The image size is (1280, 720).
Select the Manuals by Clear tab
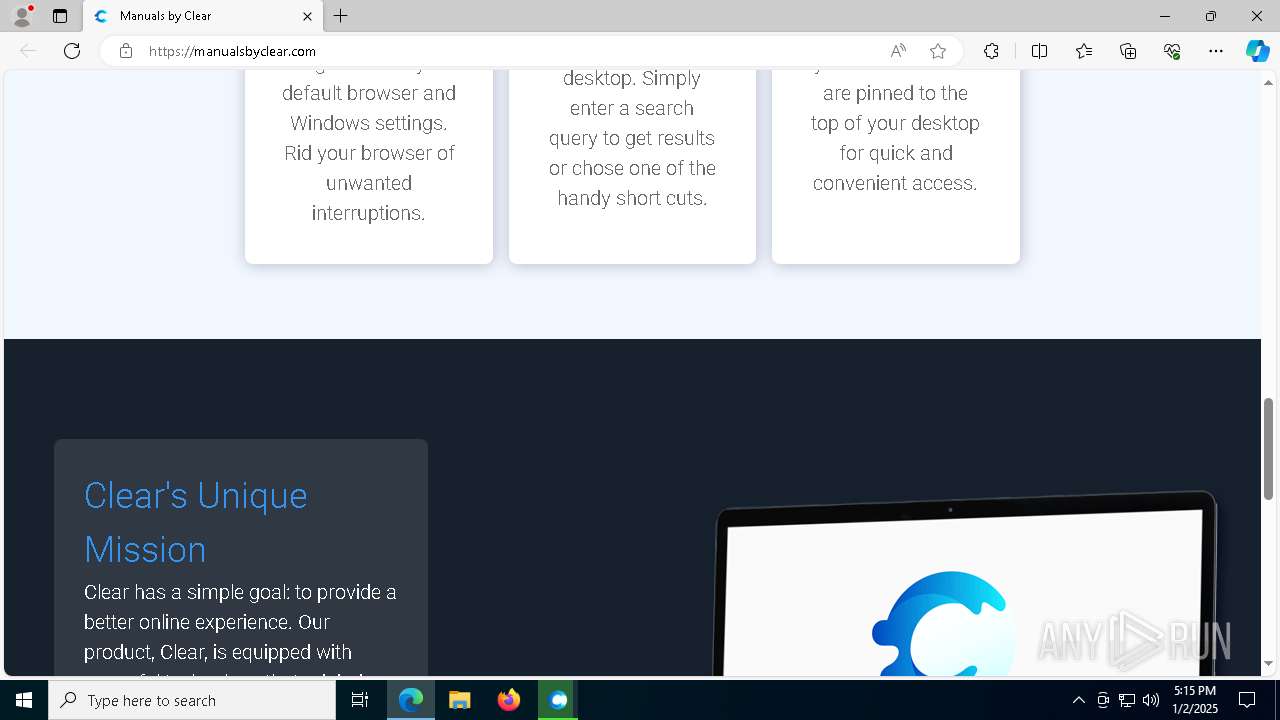pos(203,16)
